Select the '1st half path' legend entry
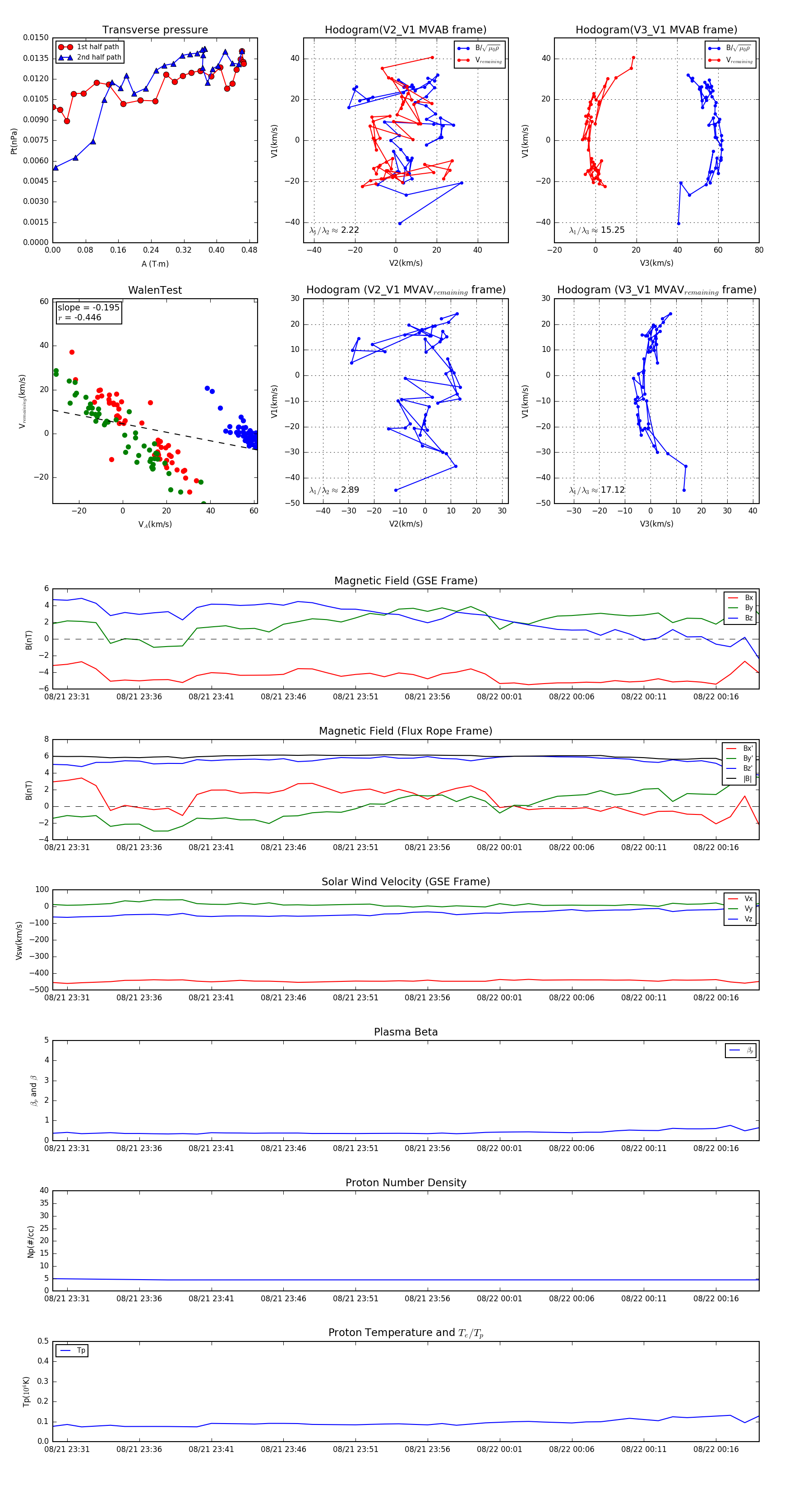Screen dimensions: 812x1489 pyautogui.click(x=89, y=47)
